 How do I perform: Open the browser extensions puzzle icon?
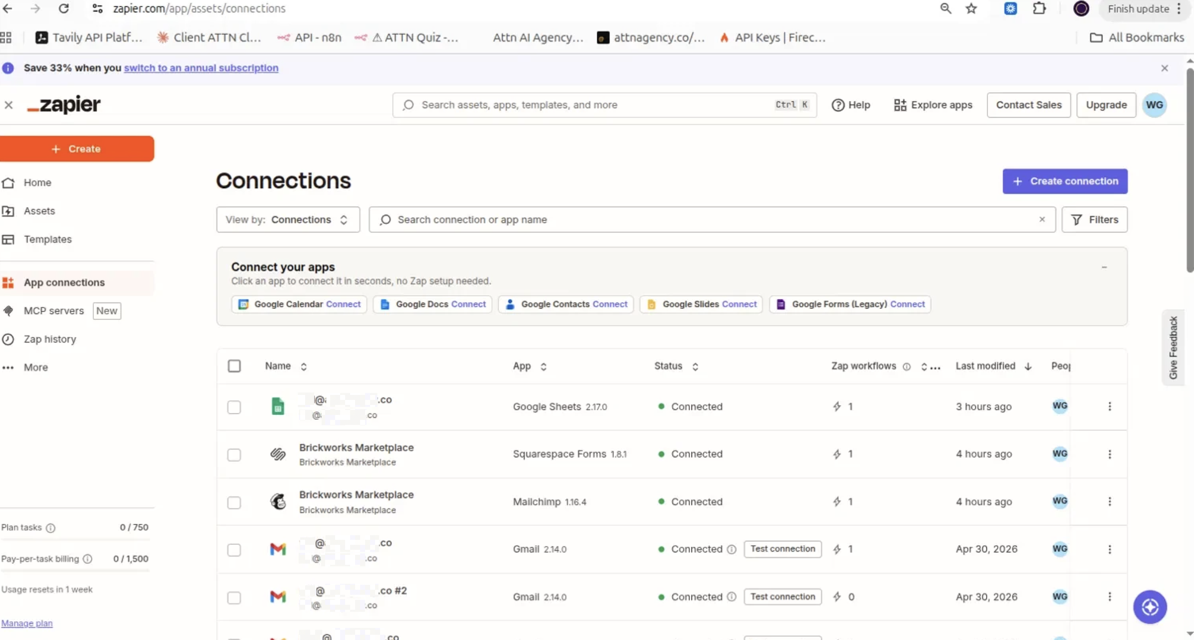pos(1039,8)
